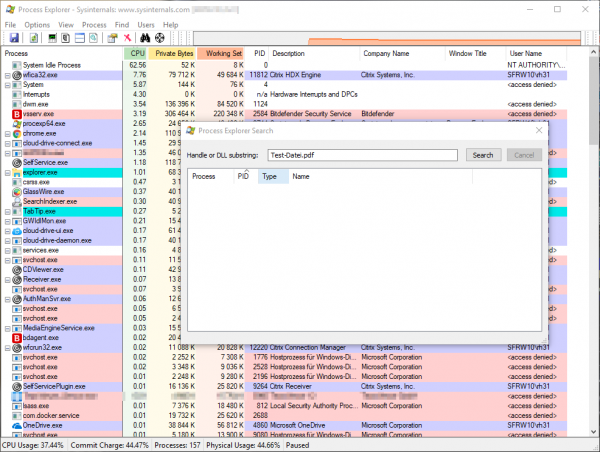Click the CDViewer.exe process icon
Viewport: 600px width, 452px height.
click(16, 270)
